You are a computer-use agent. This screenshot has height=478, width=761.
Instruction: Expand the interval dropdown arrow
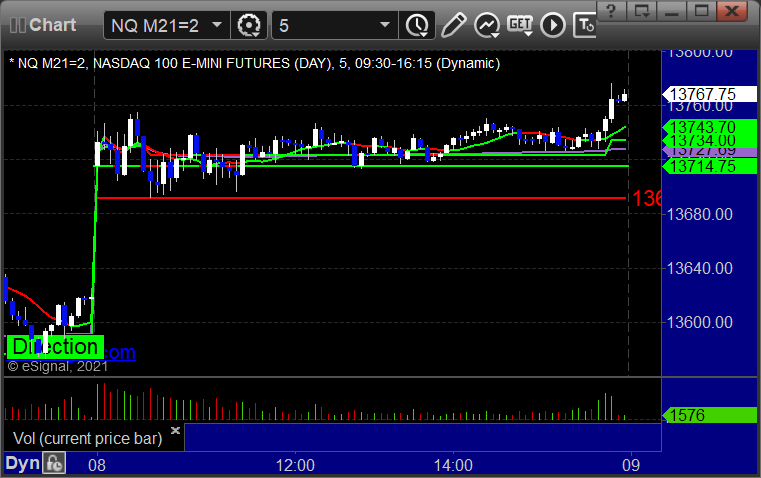[385, 25]
